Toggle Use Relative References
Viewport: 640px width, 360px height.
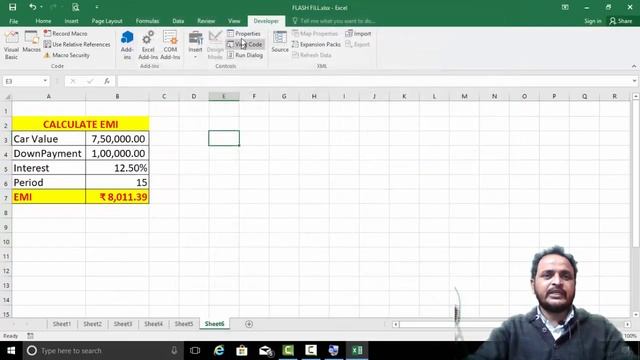point(77,44)
